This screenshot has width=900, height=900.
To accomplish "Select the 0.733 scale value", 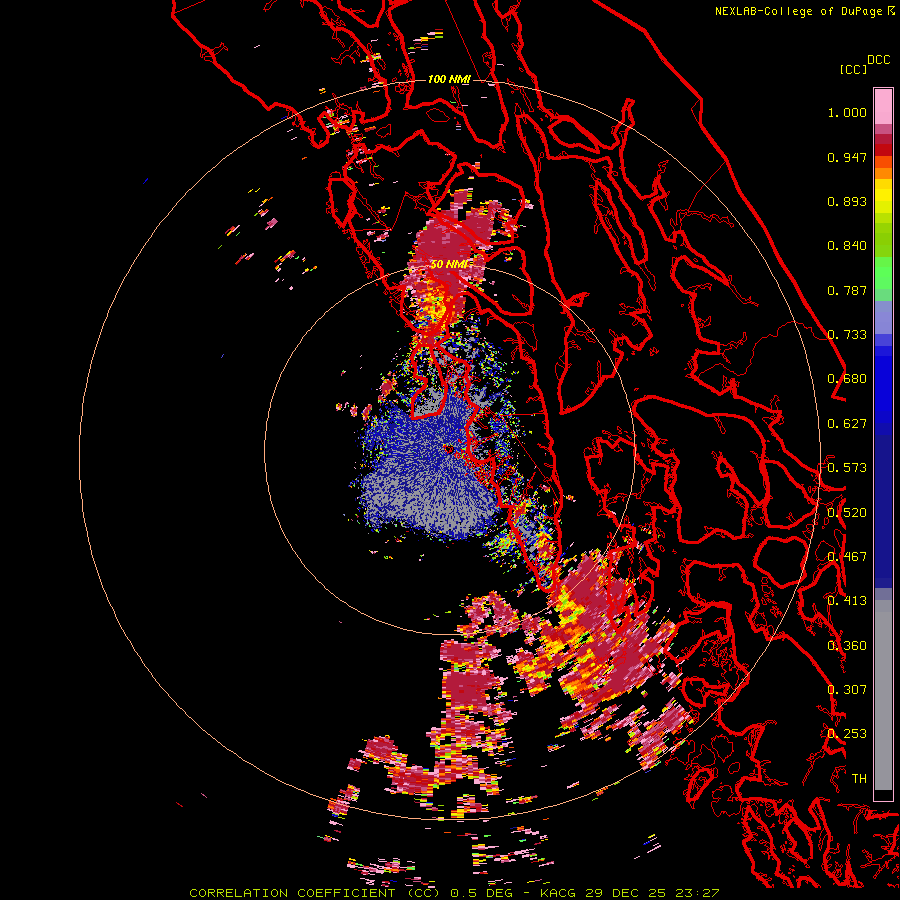I will click(847, 335).
